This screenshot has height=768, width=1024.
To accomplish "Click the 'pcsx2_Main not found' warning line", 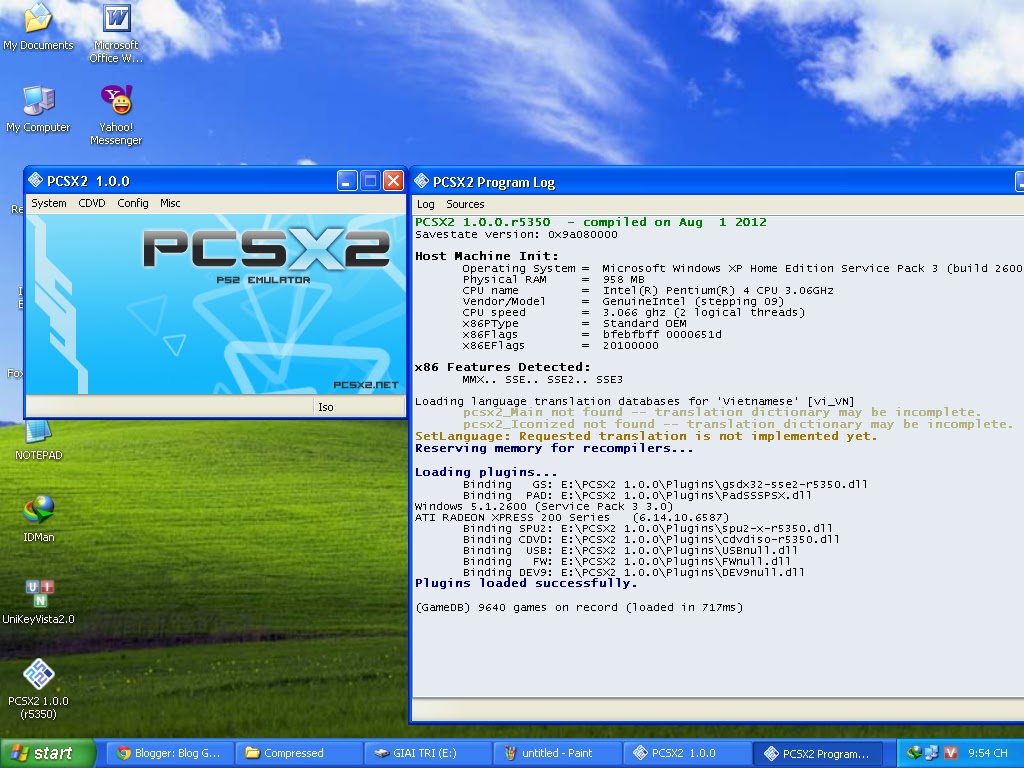I will pyautogui.click(x=722, y=412).
